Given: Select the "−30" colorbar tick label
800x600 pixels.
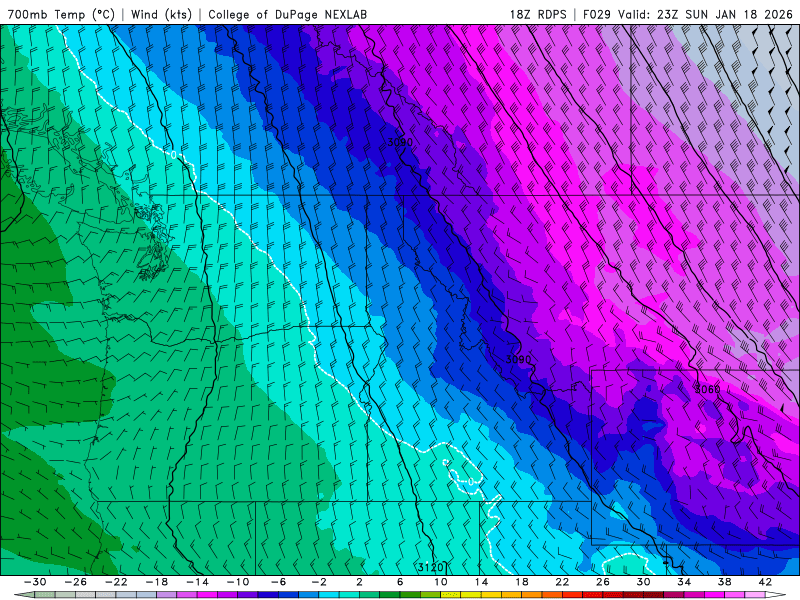Looking at the screenshot, I should coord(35,582).
